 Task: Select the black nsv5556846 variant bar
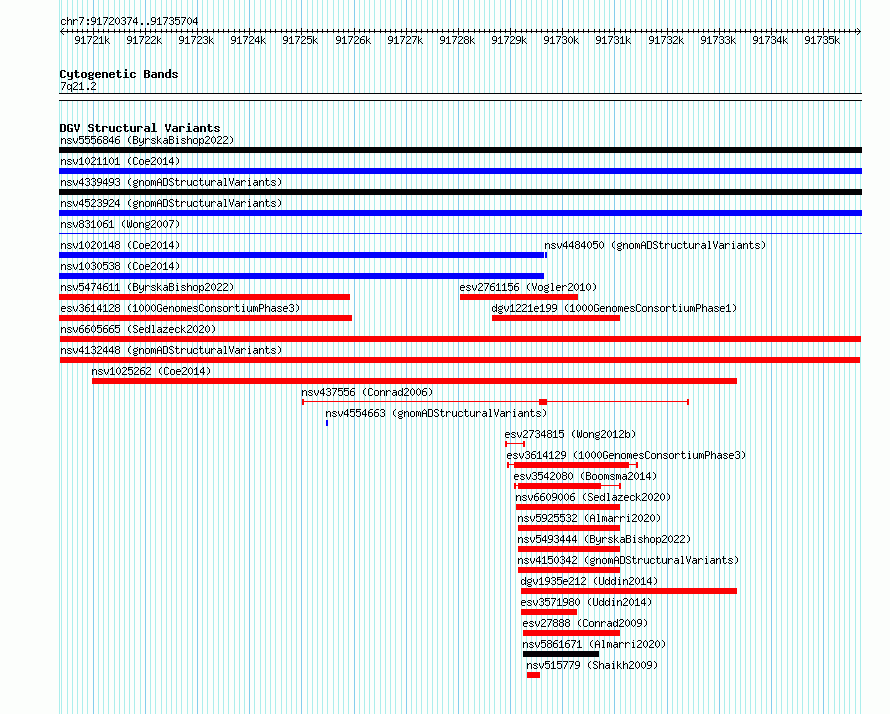[460, 150]
